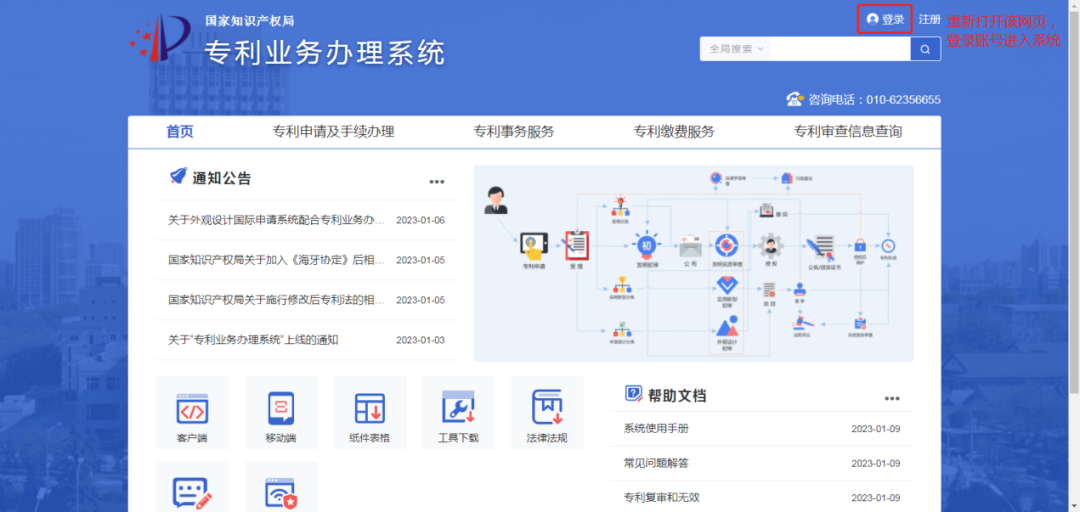
Task: Click the 撤回 laptop icon in flowchart
Action: pos(765,209)
